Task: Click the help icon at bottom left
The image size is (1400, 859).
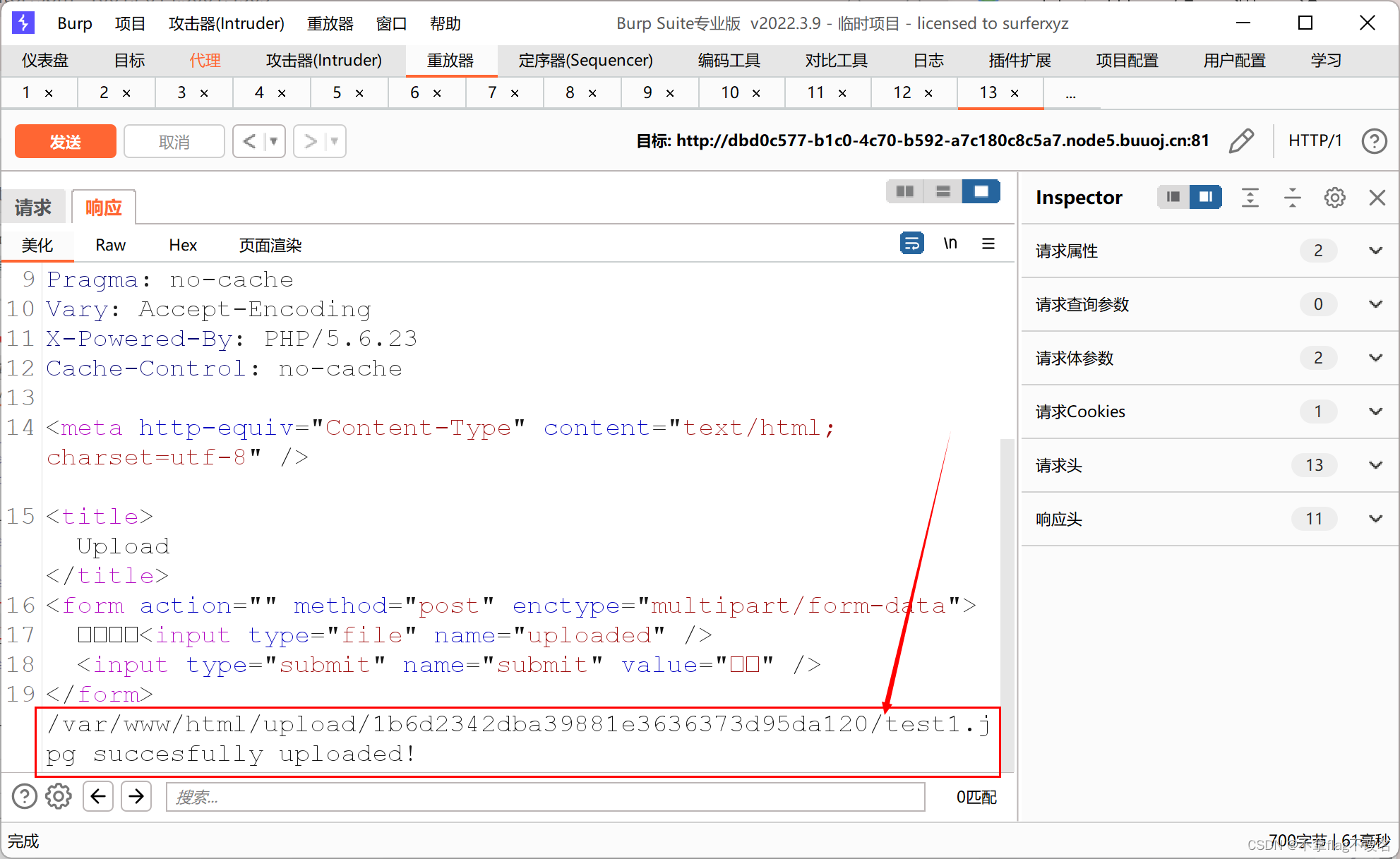Action: [24, 796]
